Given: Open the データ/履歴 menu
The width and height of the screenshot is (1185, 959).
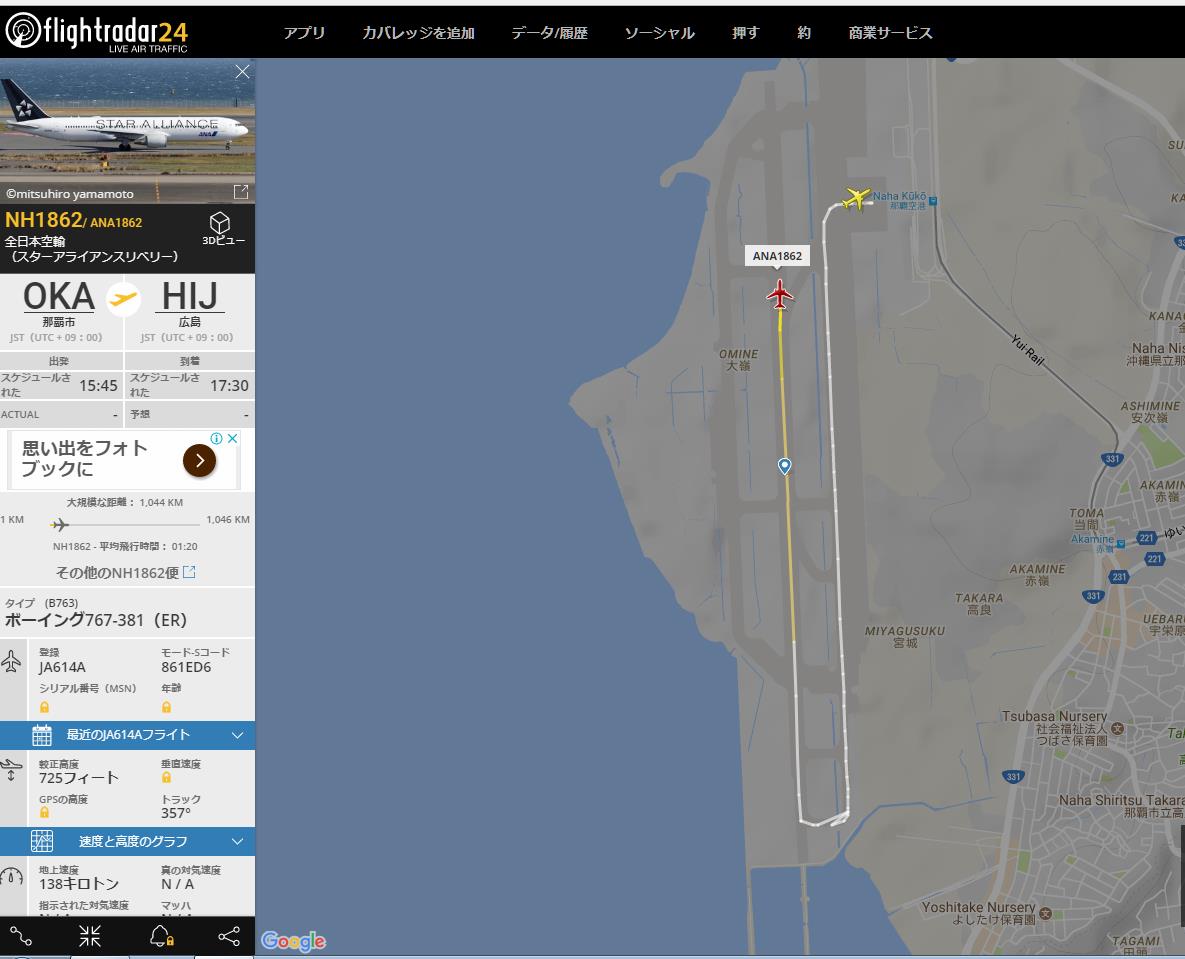Looking at the screenshot, I should pyautogui.click(x=549, y=32).
